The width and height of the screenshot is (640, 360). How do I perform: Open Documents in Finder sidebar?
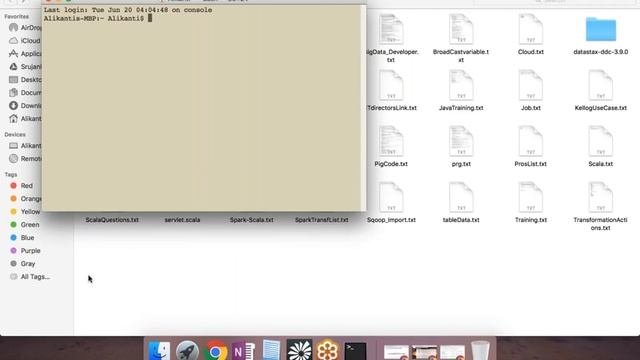click(24, 93)
